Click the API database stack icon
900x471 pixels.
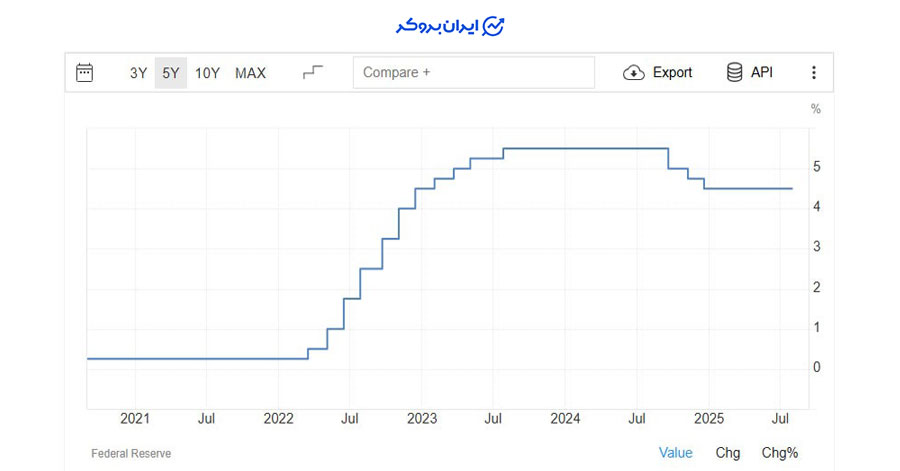coord(734,72)
